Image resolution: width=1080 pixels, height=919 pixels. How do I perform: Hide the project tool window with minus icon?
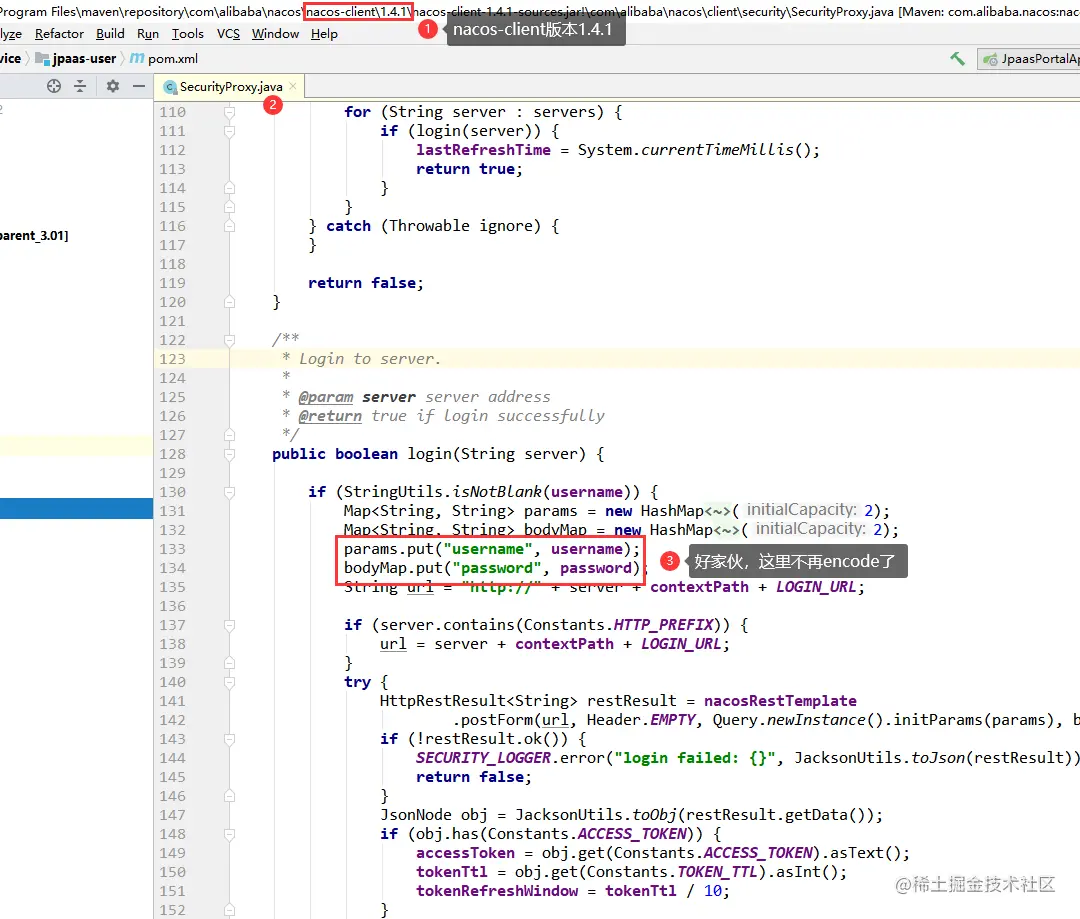tap(138, 86)
